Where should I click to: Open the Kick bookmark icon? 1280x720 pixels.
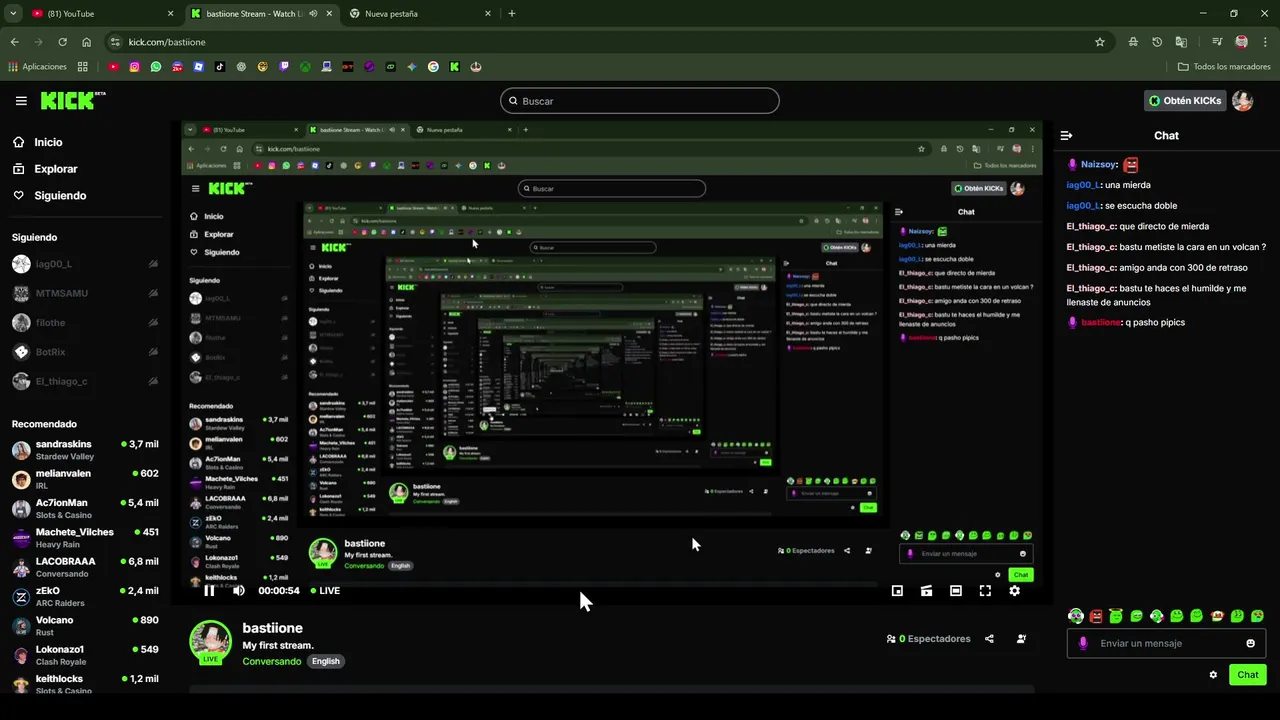(454, 67)
